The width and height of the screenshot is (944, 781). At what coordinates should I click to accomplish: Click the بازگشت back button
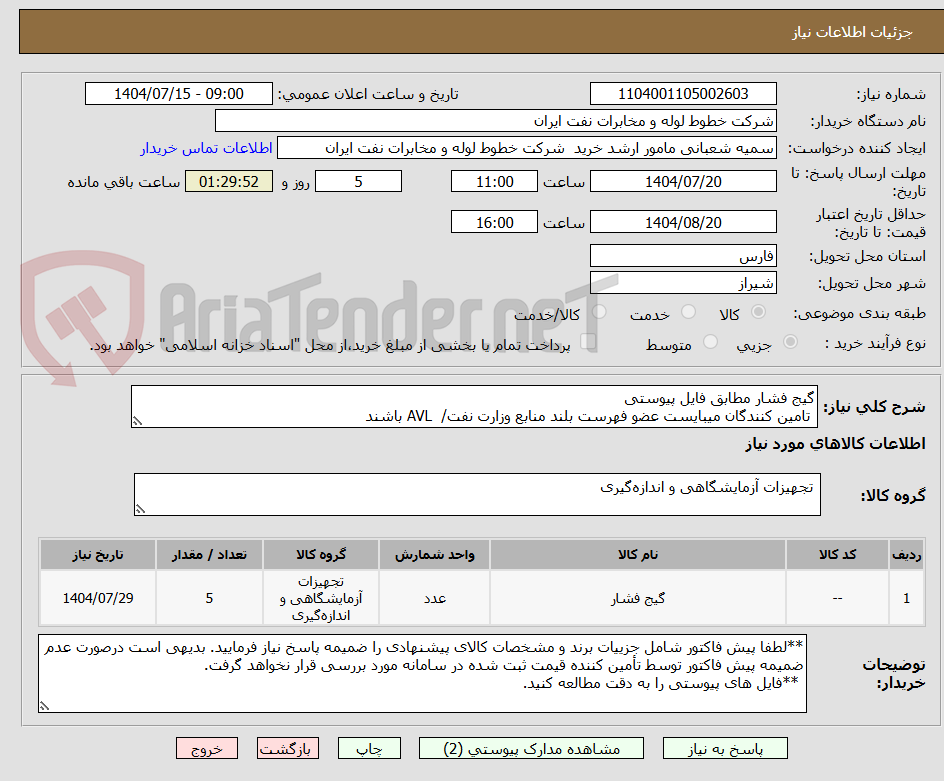point(288,748)
